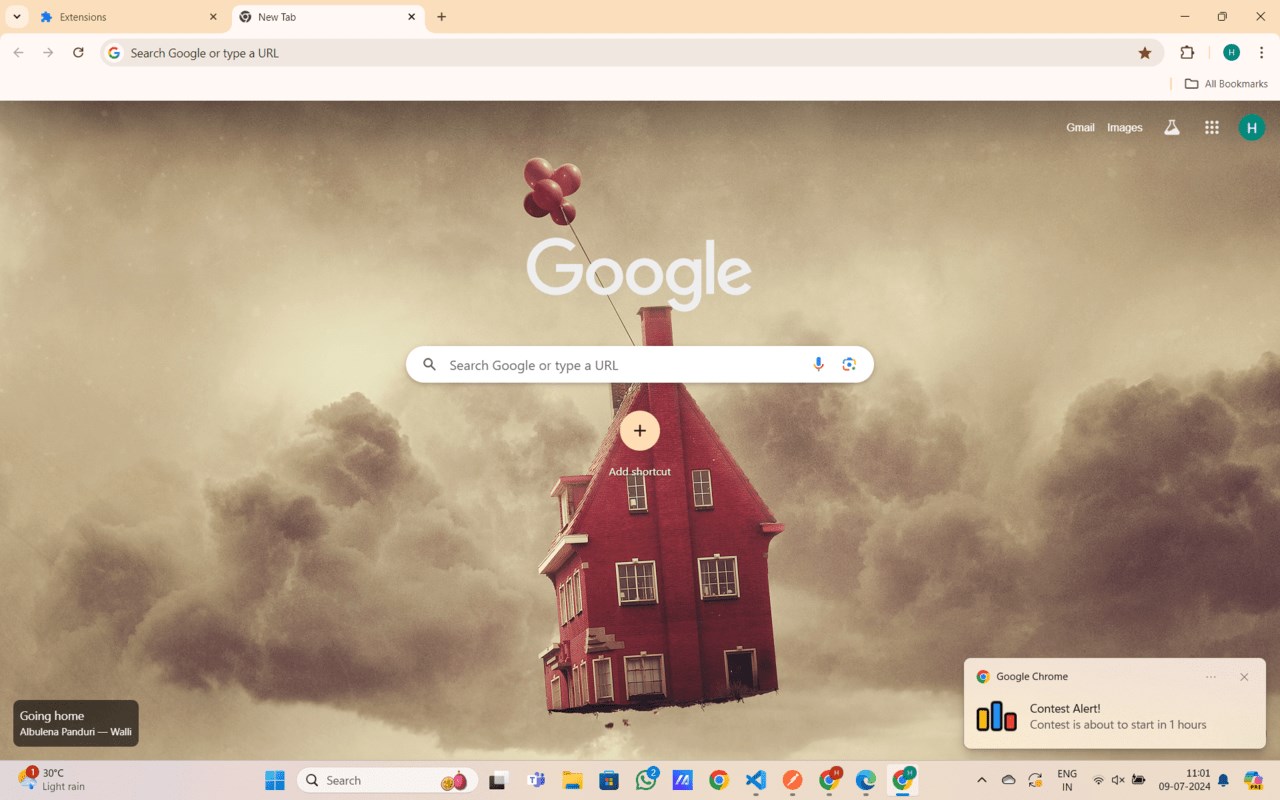Image resolution: width=1280 pixels, height=800 pixels.
Task: Switch ENG IN input language
Action: pyautogui.click(x=1067, y=780)
